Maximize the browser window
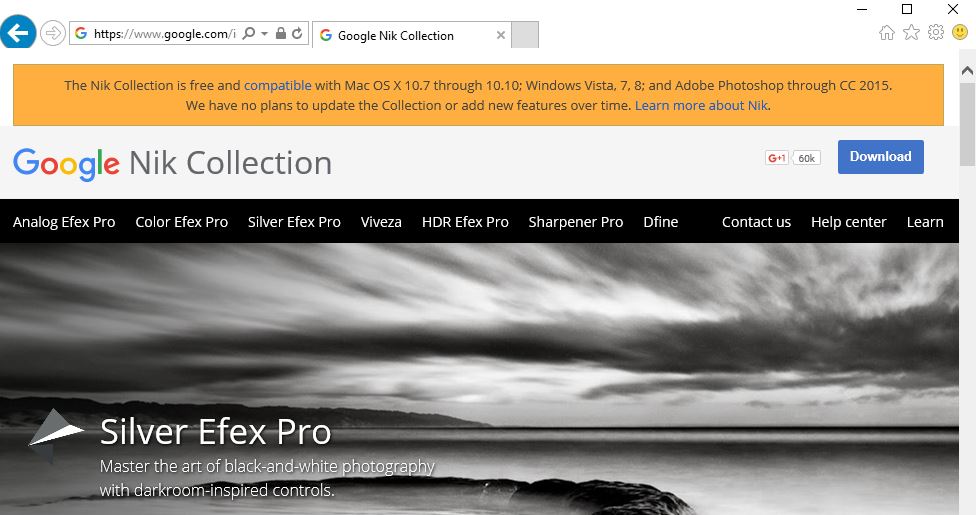Viewport: 976px width, 515px height. tap(907, 9)
